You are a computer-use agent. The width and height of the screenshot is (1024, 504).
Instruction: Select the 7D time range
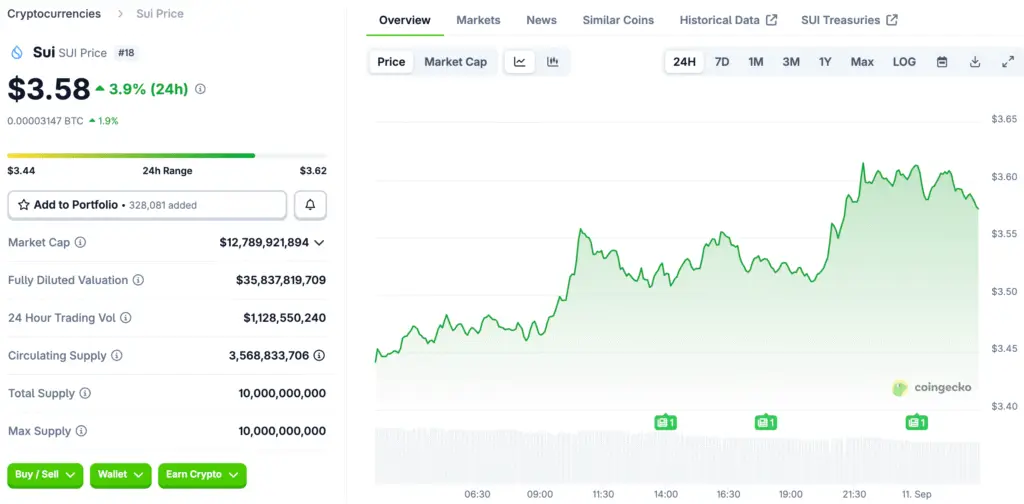(x=722, y=62)
